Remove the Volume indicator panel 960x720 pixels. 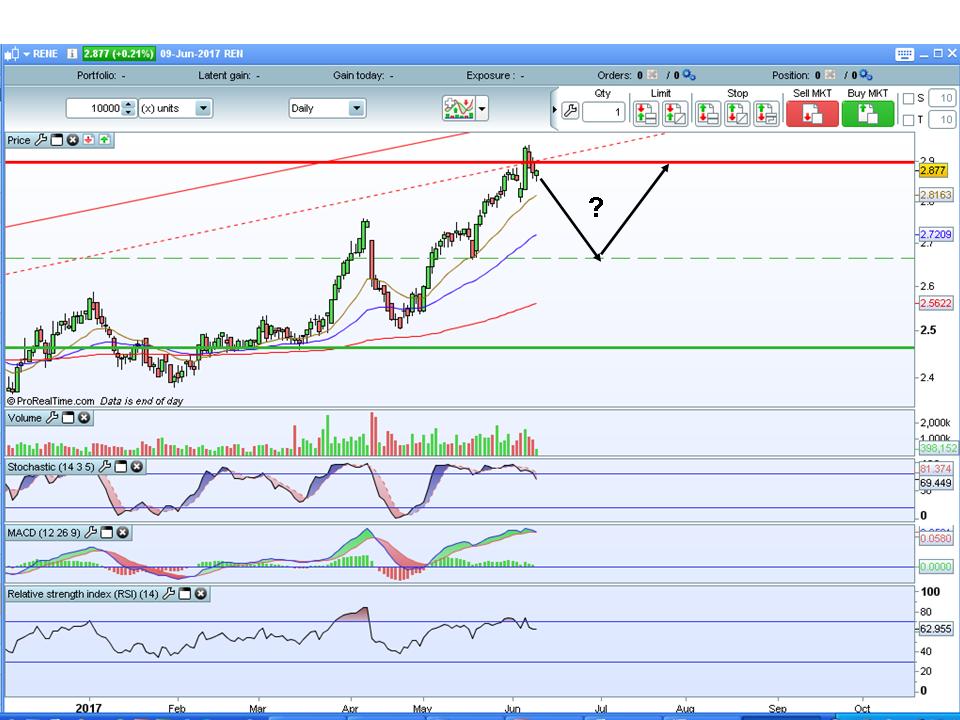tap(84, 418)
